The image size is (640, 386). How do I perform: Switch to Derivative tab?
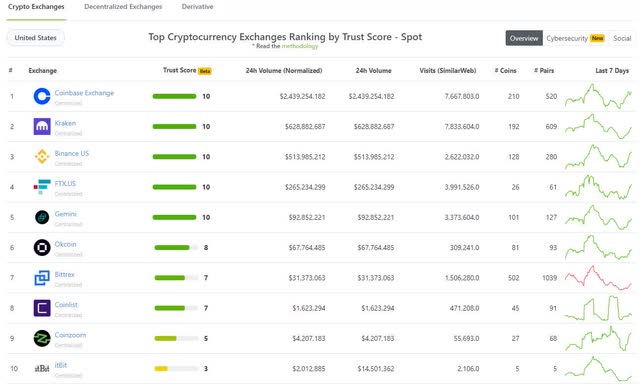pos(198,7)
